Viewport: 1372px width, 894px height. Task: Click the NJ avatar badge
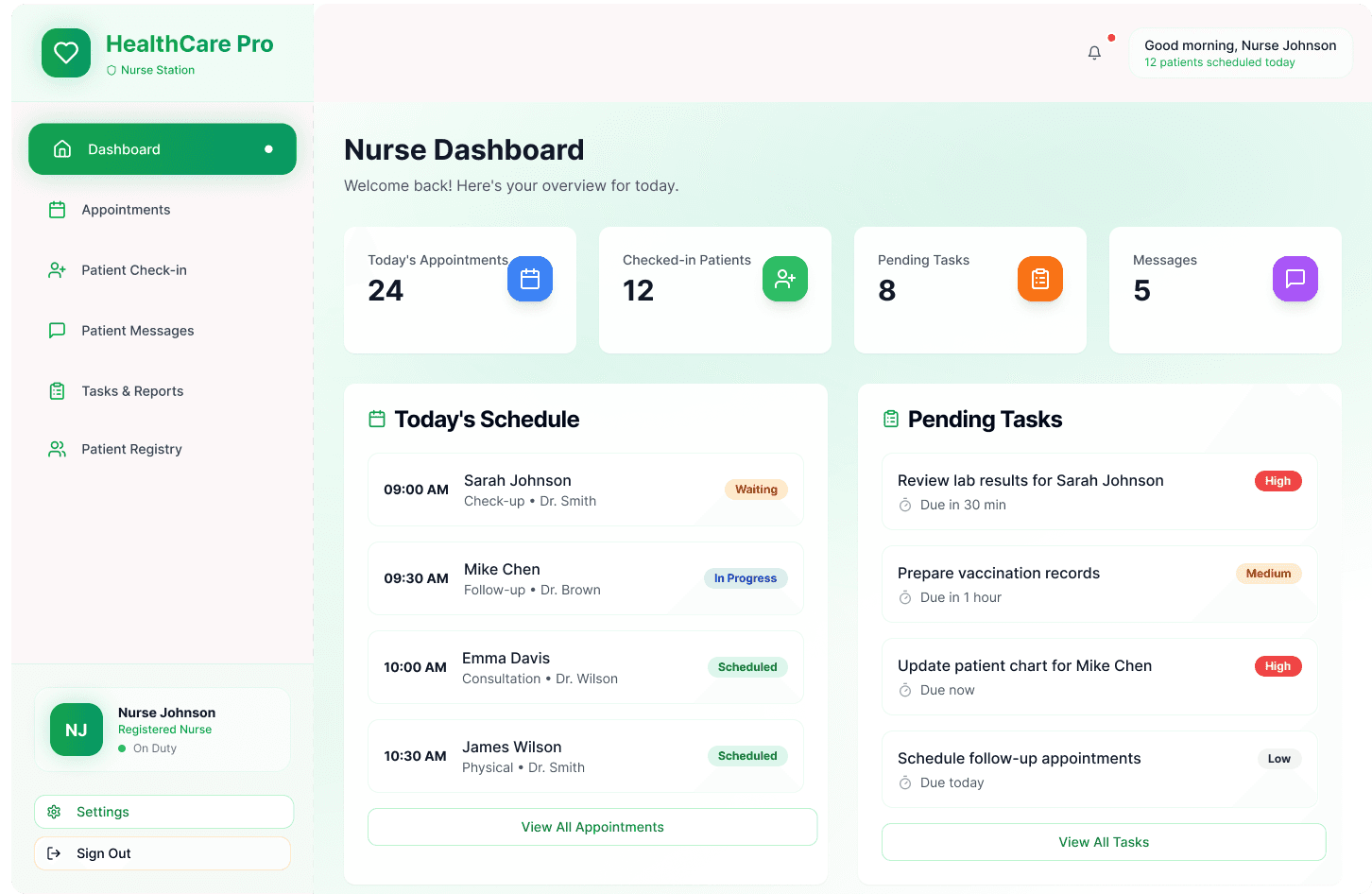click(x=77, y=730)
